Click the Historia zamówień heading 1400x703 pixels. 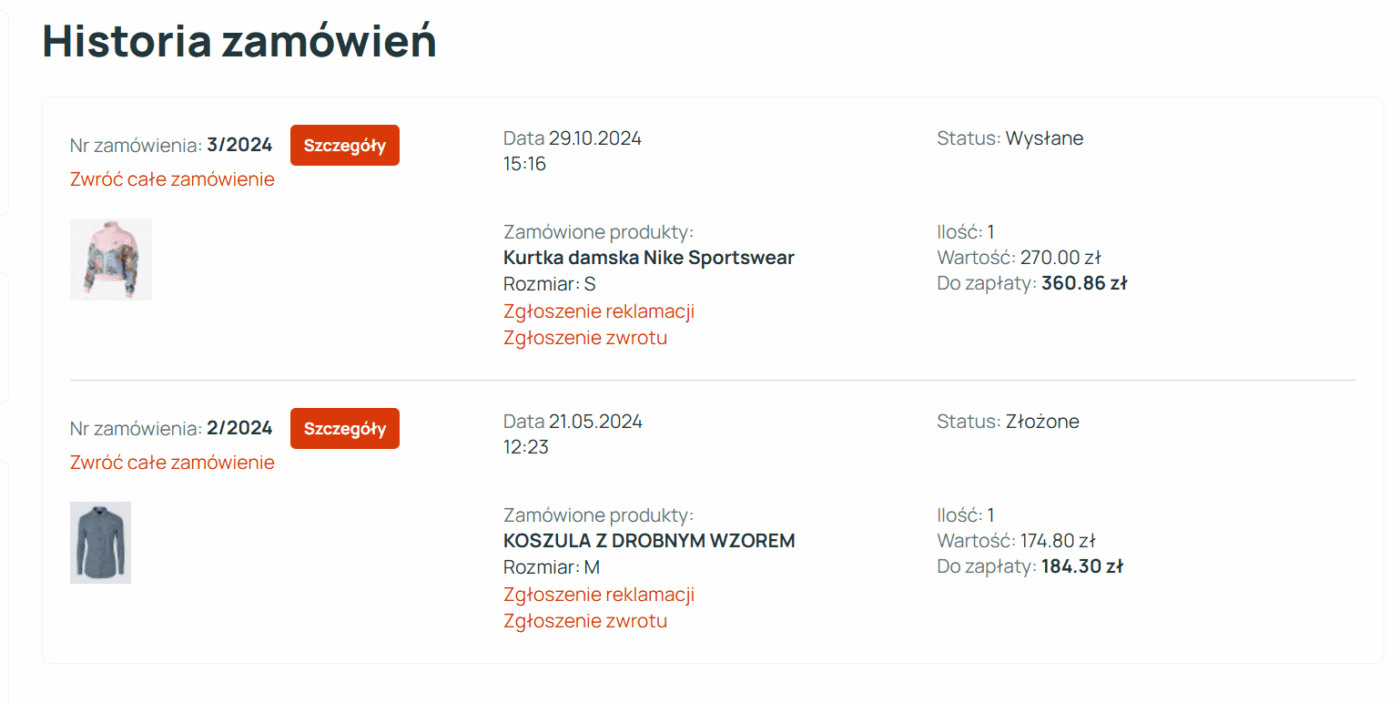coord(239,42)
